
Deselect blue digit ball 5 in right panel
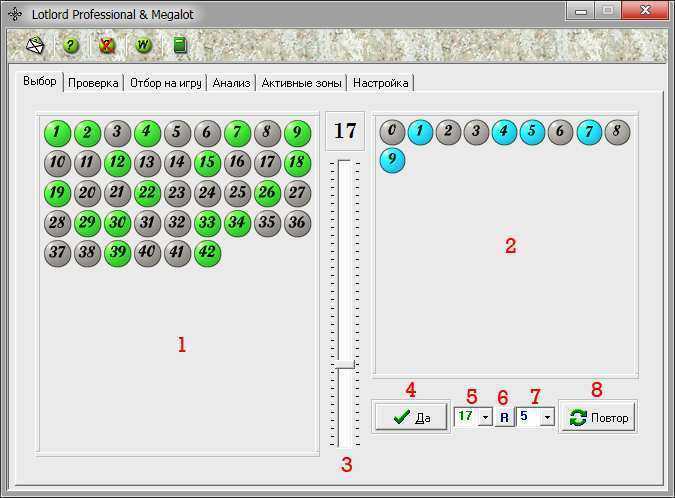point(532,132)
